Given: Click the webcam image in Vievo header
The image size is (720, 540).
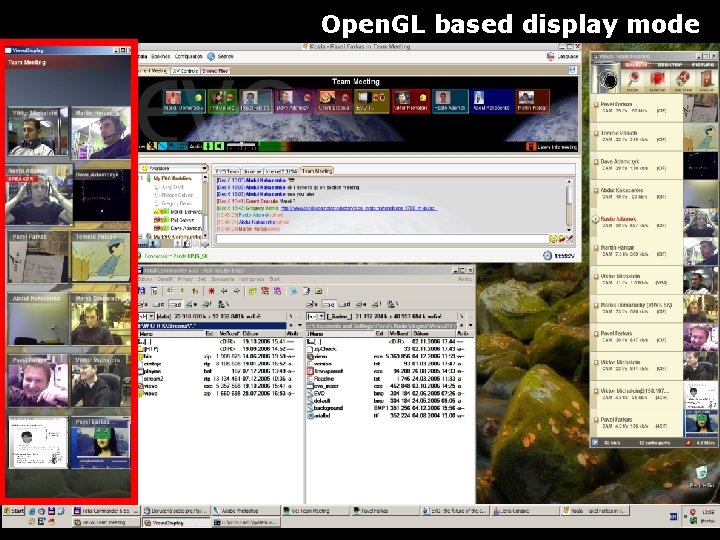Looking at the screenshot, I should [x=606, y=78].
